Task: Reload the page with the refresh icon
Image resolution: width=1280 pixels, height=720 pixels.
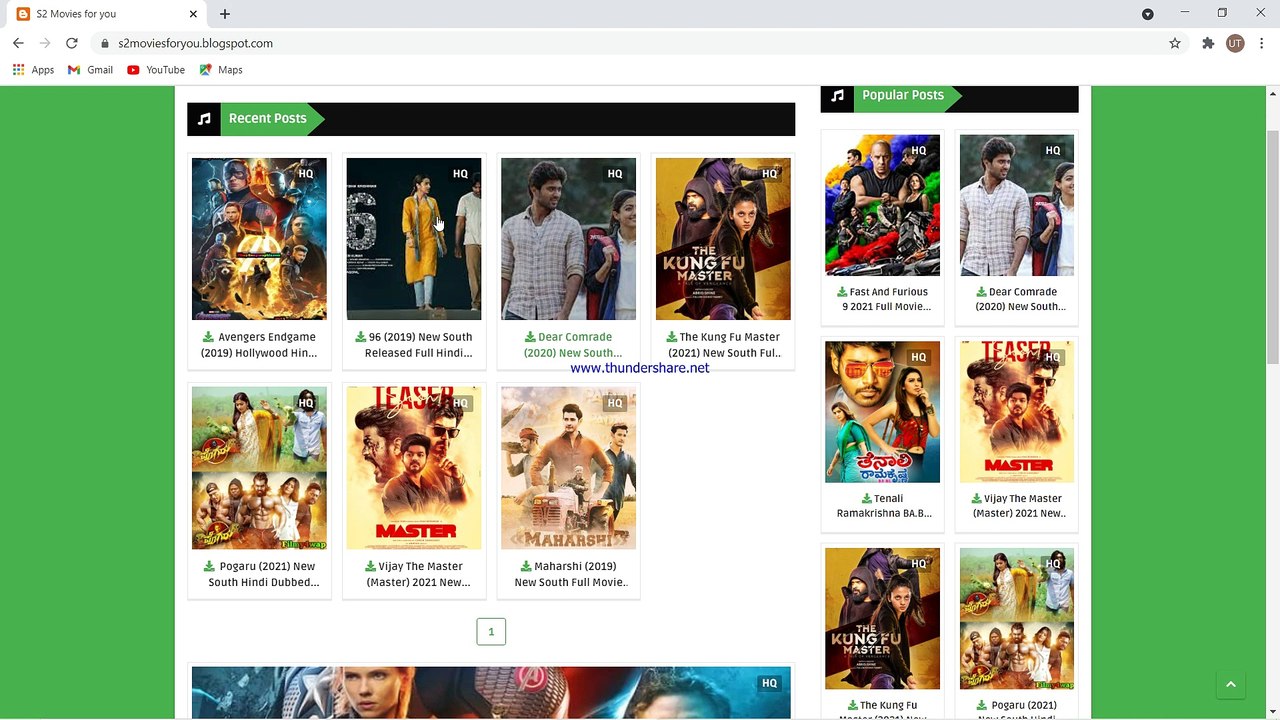Action: 72,43
